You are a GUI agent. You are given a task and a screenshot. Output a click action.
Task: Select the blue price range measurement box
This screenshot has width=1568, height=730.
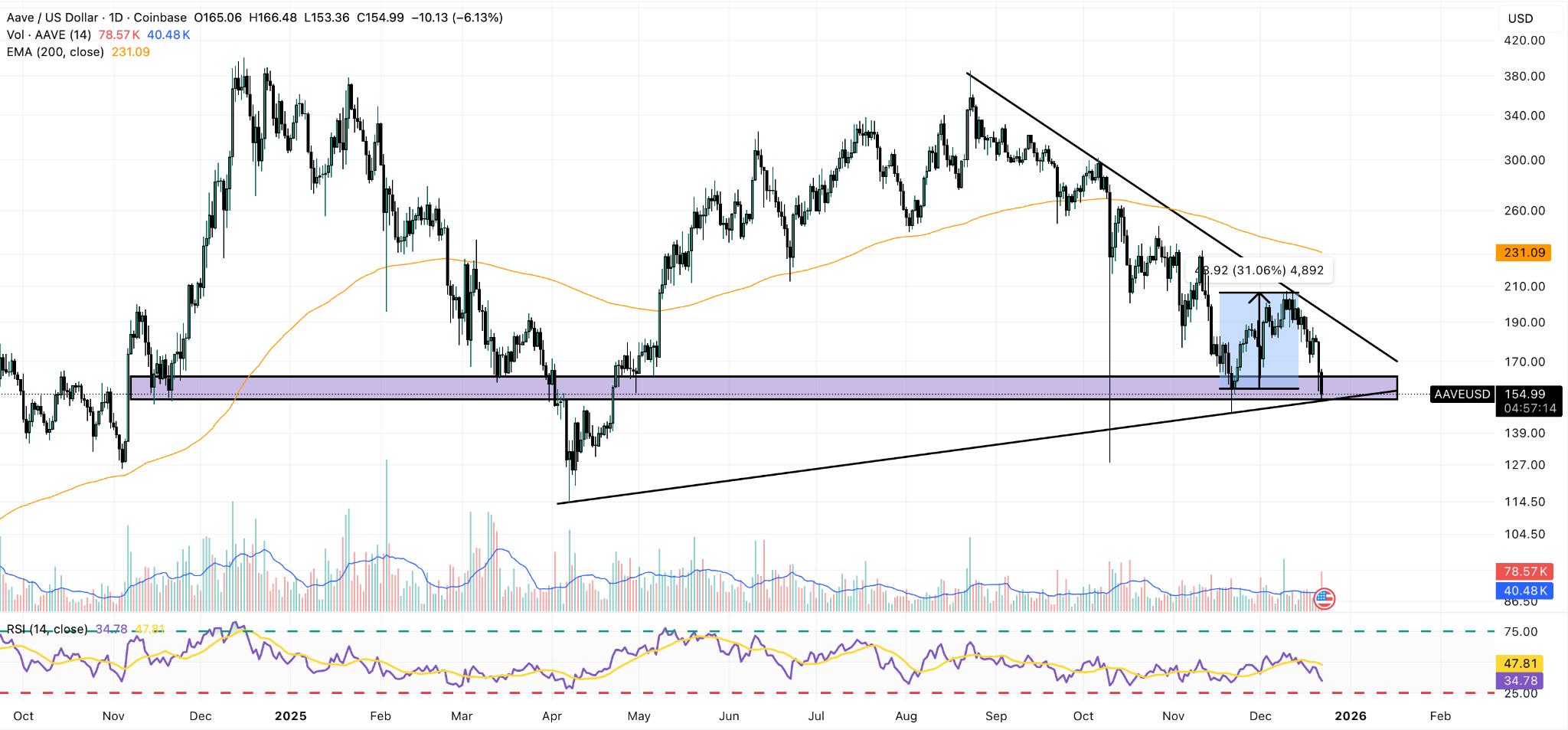tap(1259, 341)
